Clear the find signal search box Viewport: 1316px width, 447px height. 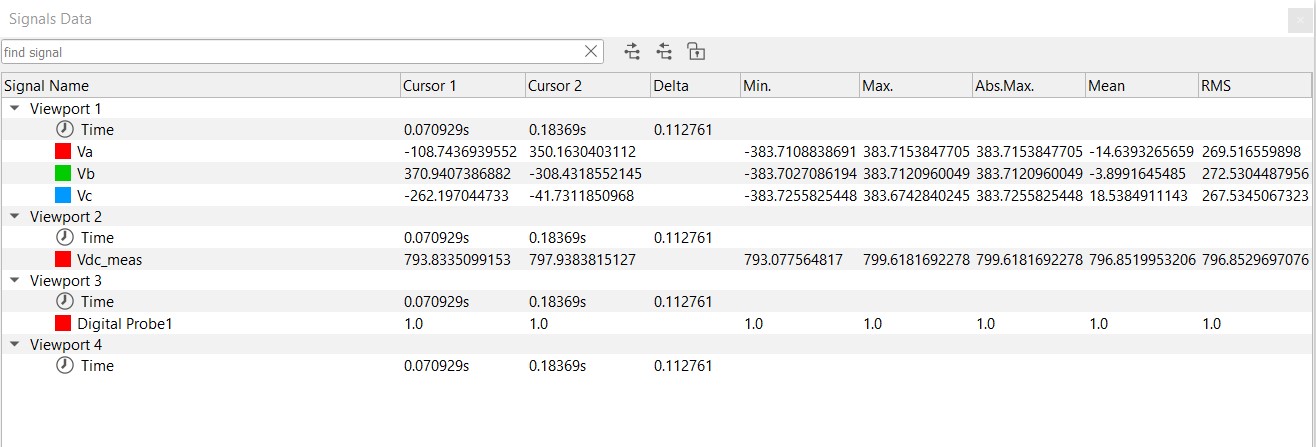click(590, 51)
